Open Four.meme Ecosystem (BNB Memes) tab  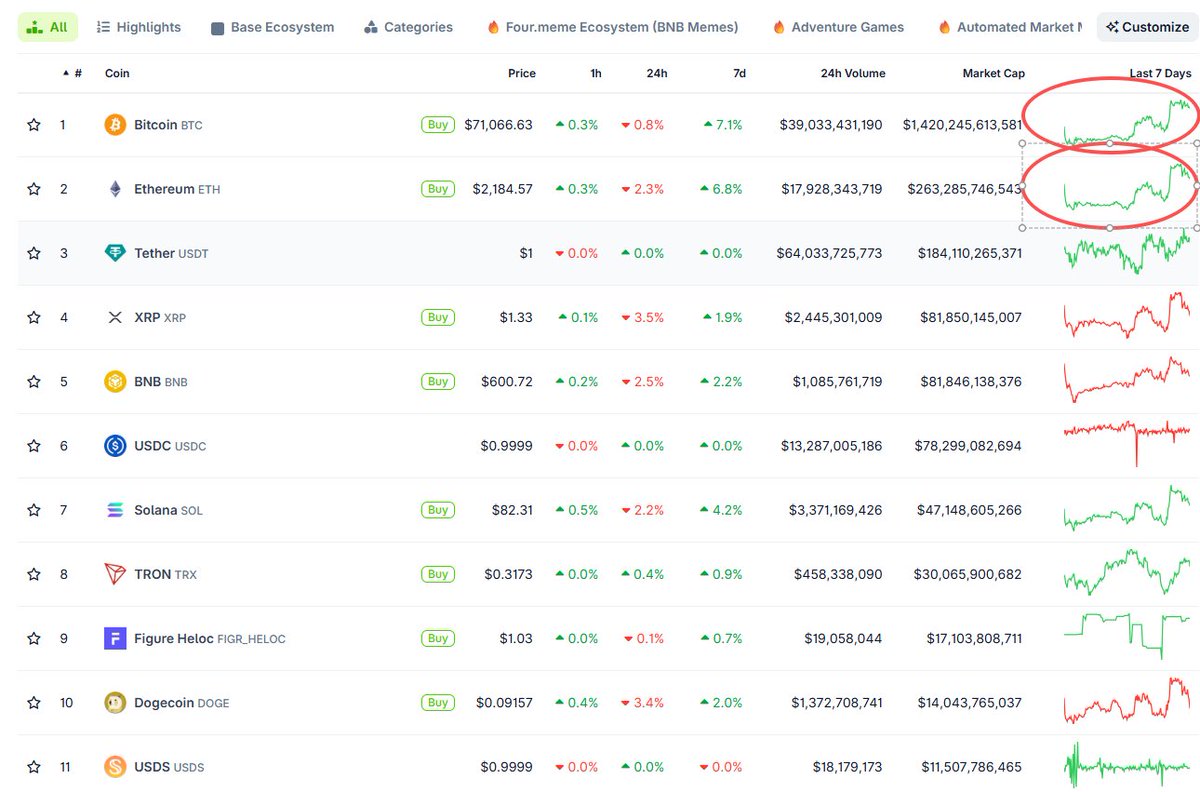pyautogui.click(x=612, y=27)
